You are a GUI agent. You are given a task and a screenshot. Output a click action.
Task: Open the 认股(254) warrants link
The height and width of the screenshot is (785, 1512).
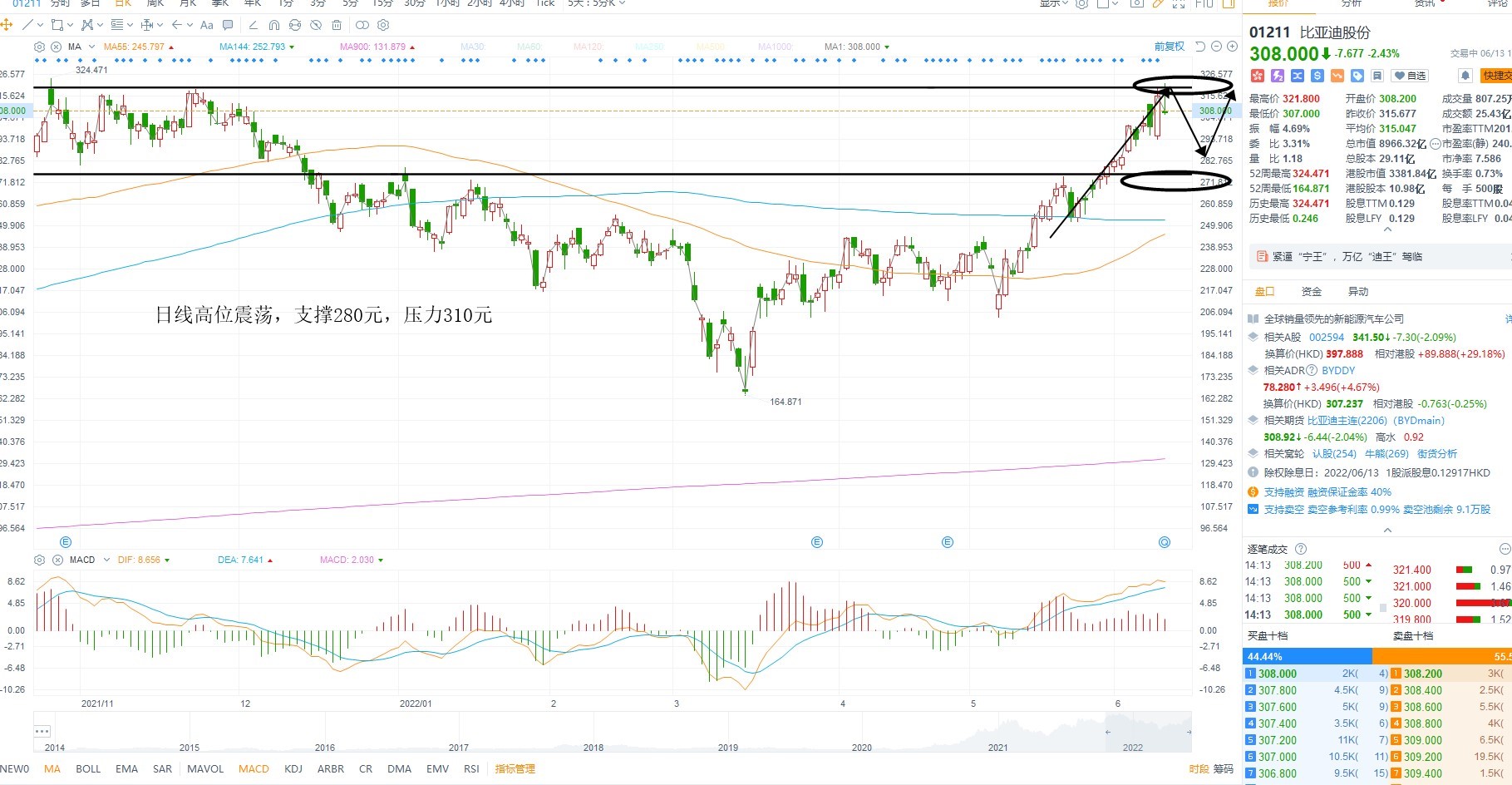1334,454
